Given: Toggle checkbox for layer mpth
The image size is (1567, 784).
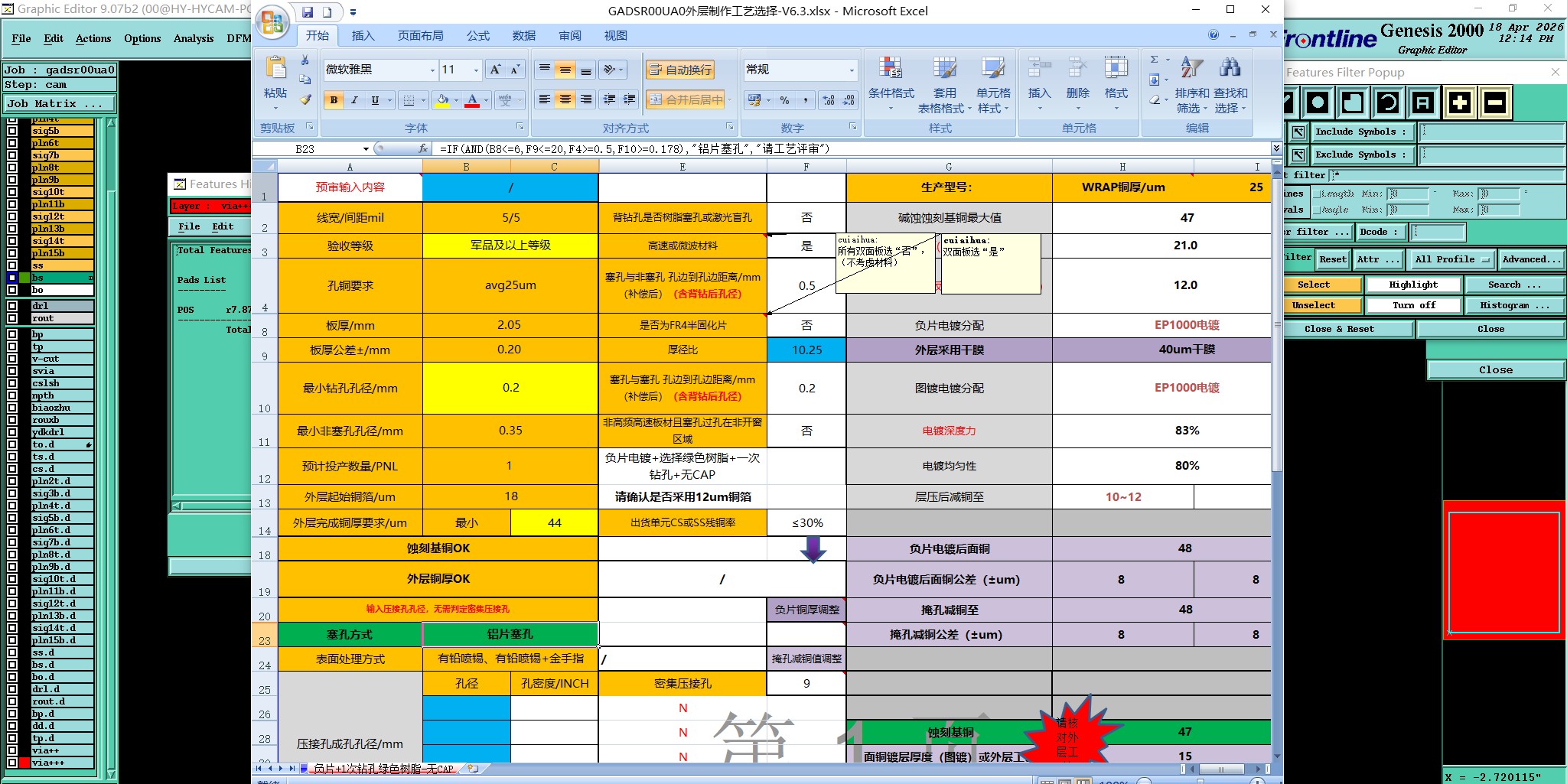Looking at the screenshot, I should click(x=12, y=395).
